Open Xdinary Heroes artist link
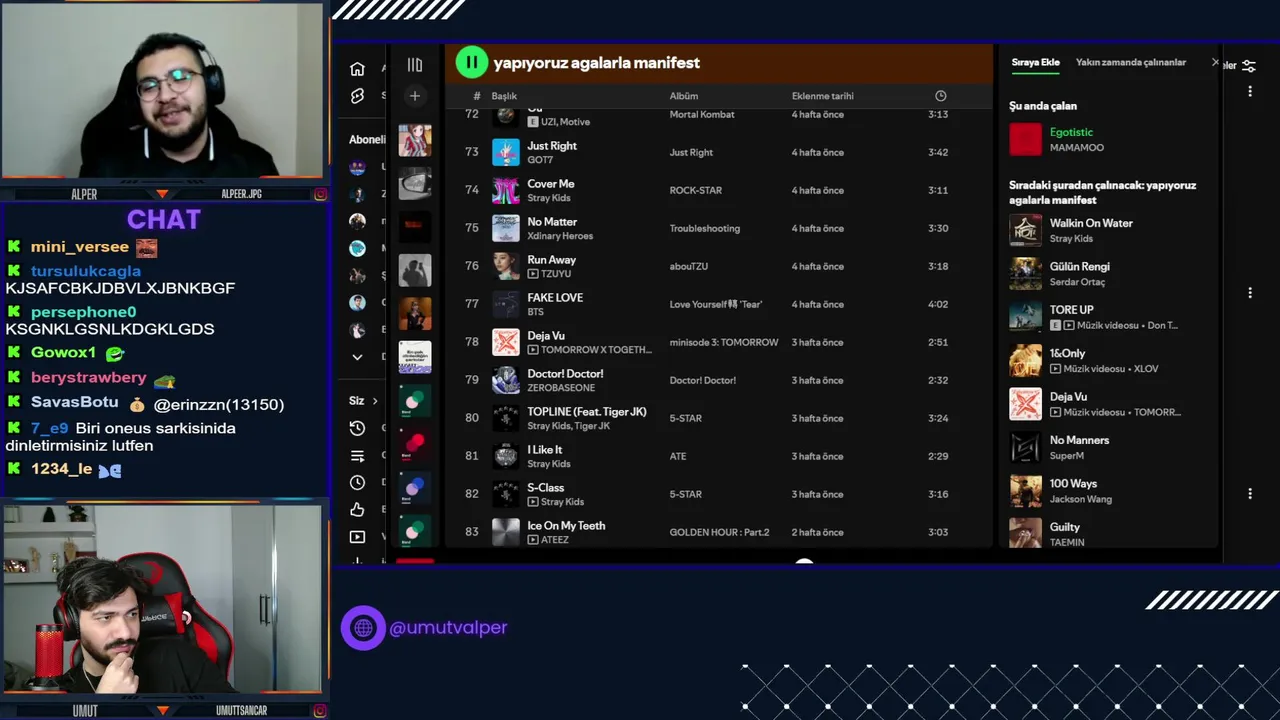This screenshot has height=720, width=1280. coord(560,236)
